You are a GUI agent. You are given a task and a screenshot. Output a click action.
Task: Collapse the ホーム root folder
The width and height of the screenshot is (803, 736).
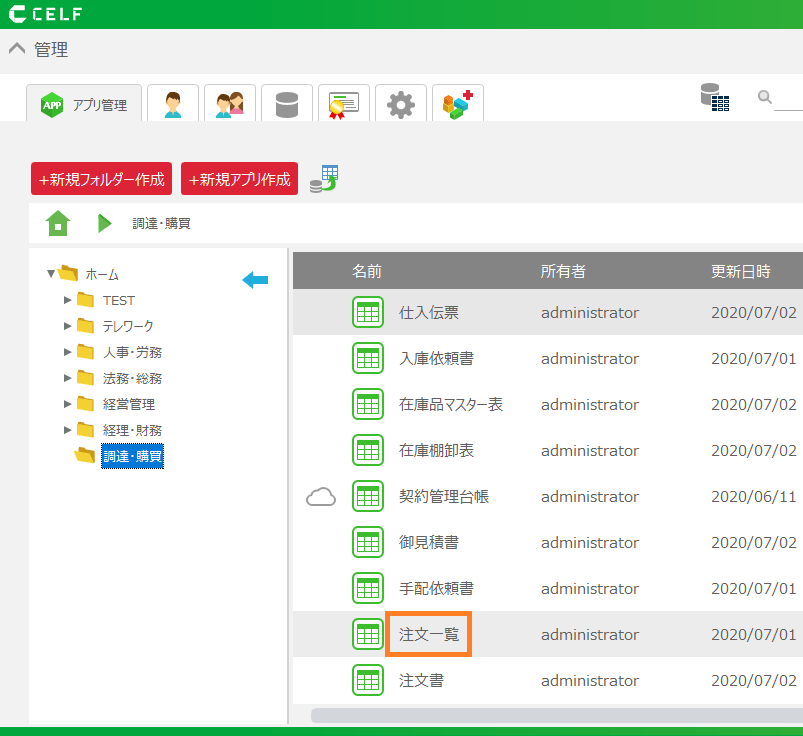tap(51, 273)
